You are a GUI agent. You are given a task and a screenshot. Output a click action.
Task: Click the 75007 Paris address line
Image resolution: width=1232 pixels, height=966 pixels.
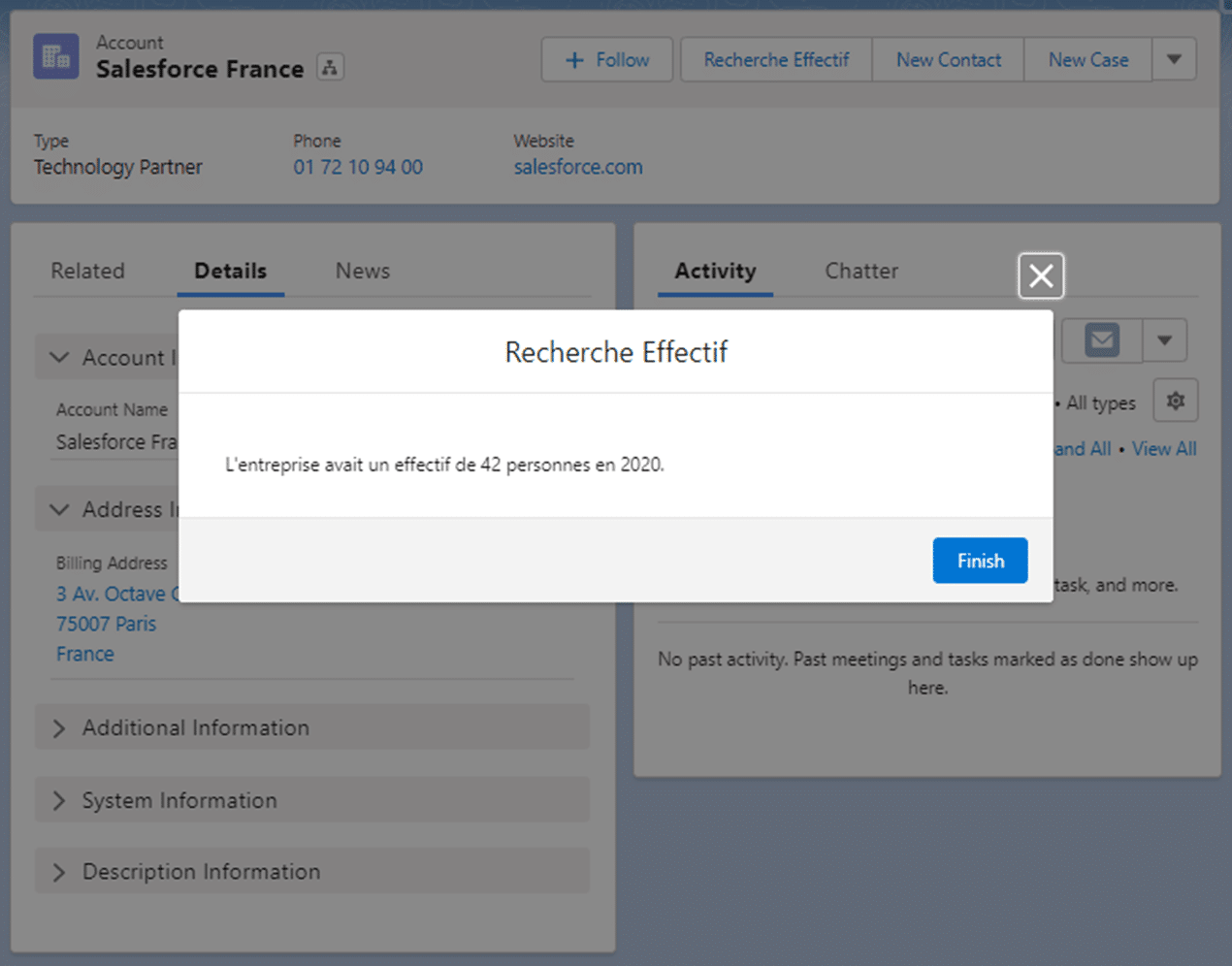click(x=106, y=624)
